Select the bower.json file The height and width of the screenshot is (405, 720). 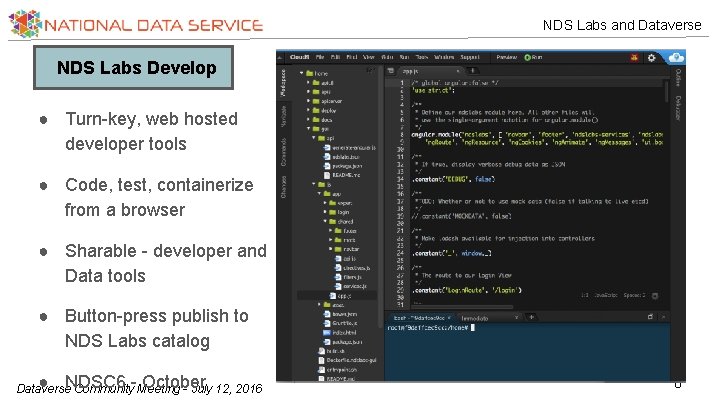click(340, 314)
